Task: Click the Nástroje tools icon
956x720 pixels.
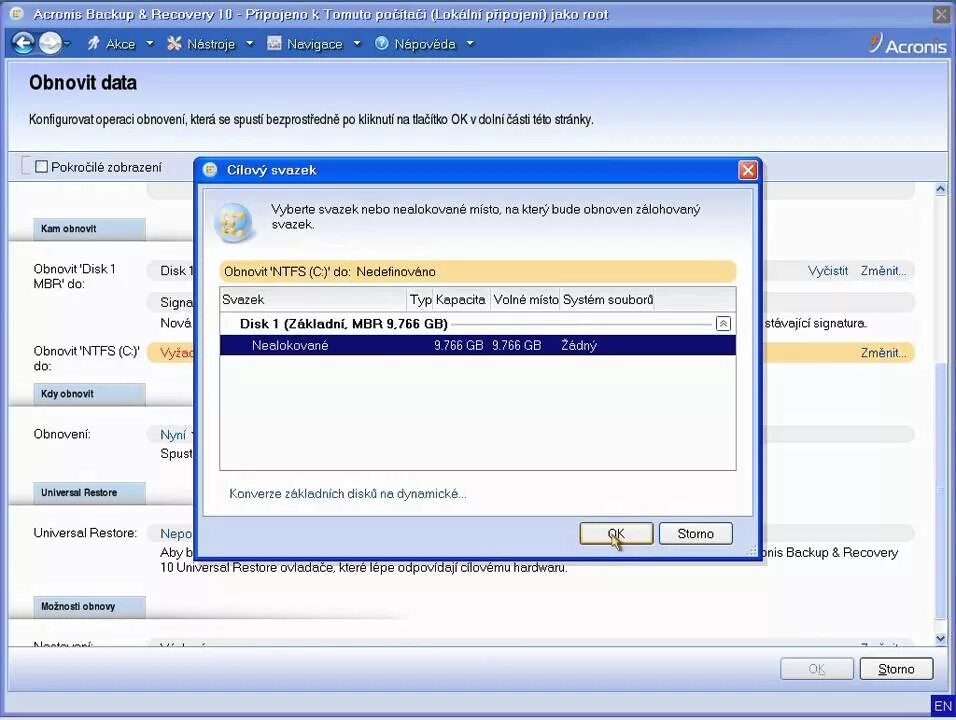Action: click(x=174, y=43)
